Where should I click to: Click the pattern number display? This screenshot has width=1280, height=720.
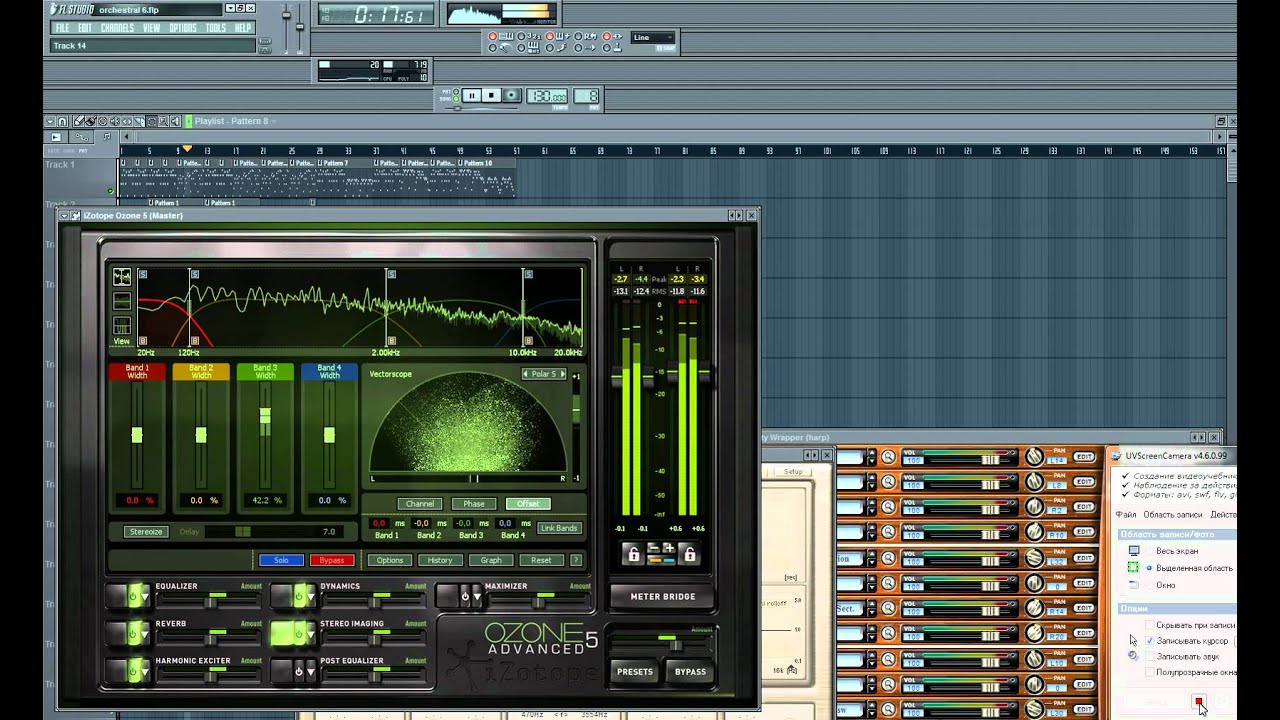tap(588, 96)
